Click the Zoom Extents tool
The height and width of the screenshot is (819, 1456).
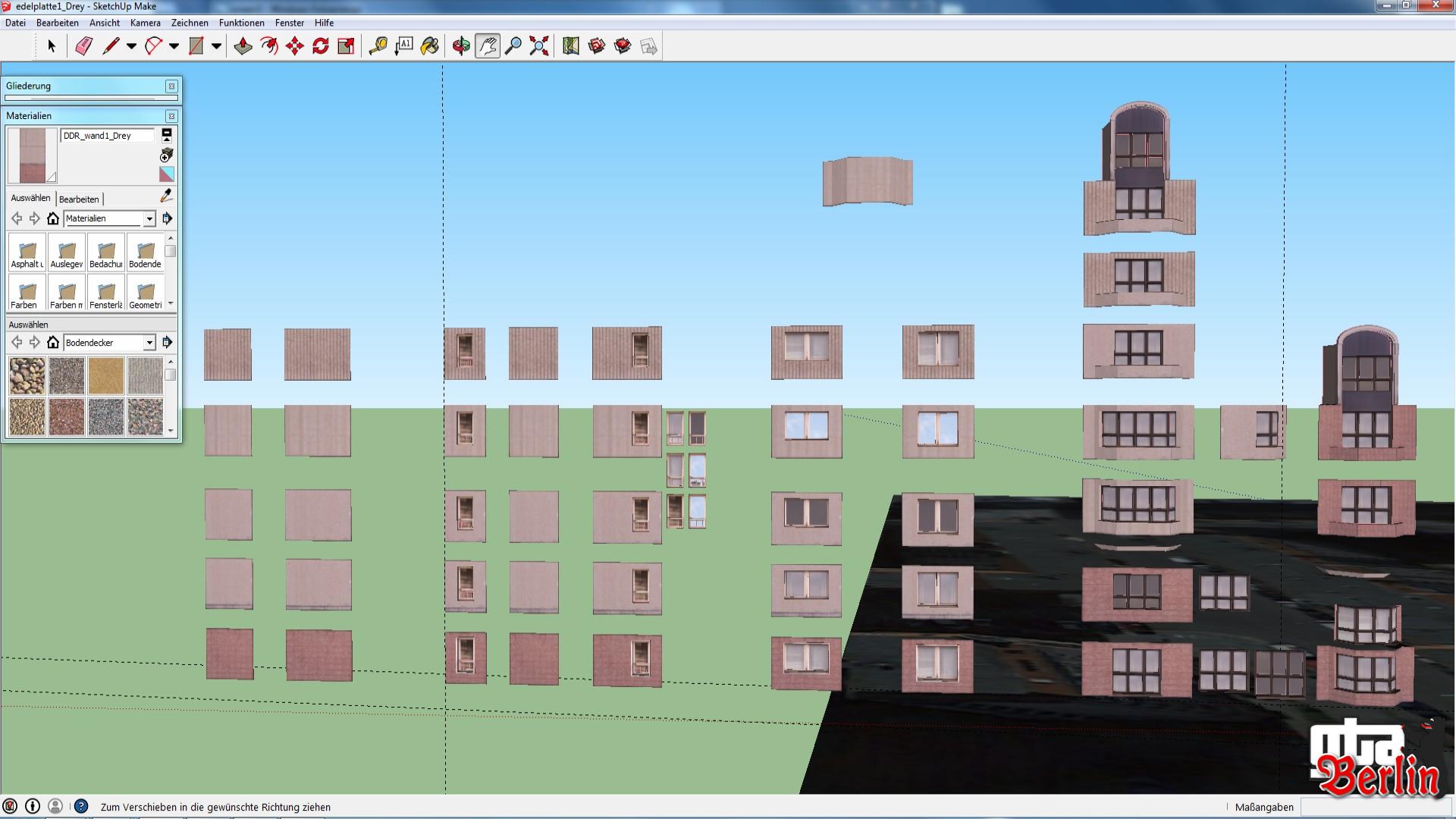[538, 46]
